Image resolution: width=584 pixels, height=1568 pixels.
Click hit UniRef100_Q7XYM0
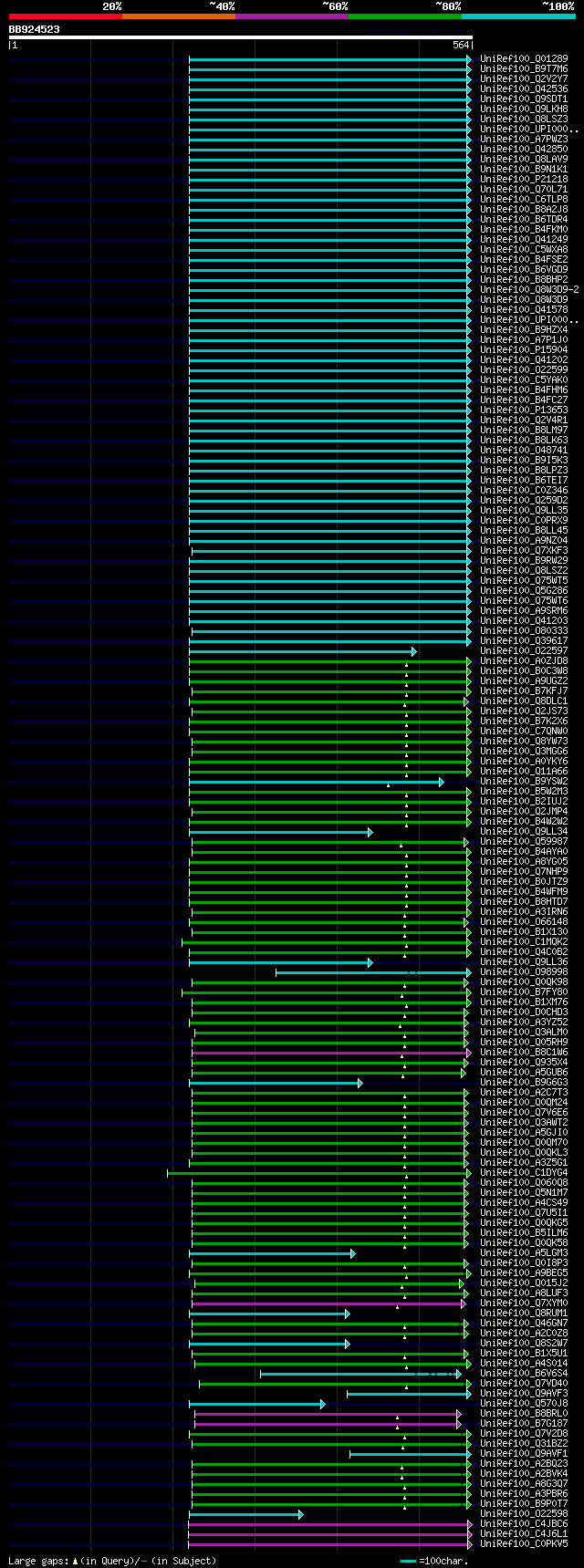(x=524, y=1303)
